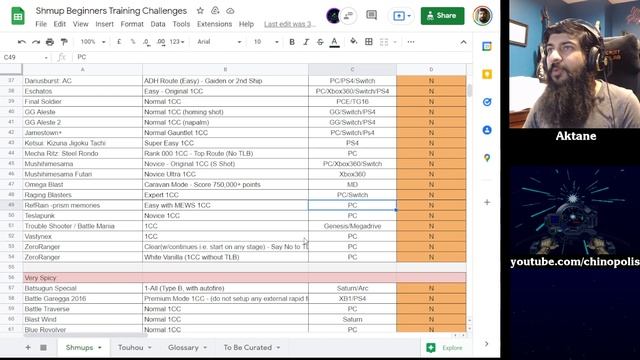Get add-ons with the plus icon

(487, 202)
